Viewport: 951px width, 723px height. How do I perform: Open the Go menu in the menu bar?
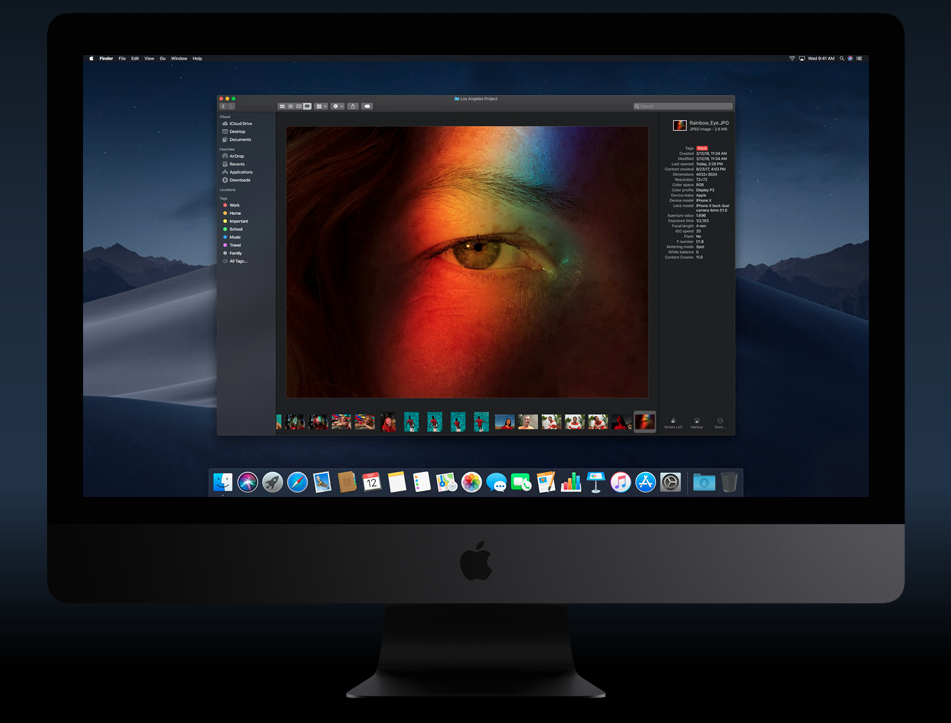tap(162, 58)
